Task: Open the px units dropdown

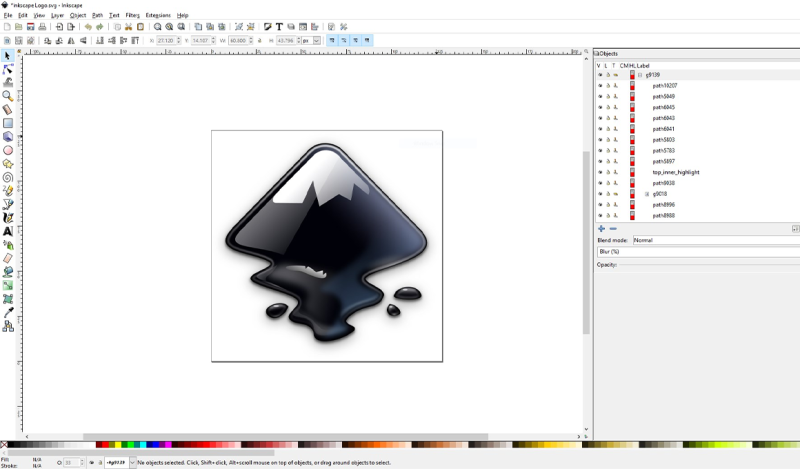Action: click(x=317, y=40)
